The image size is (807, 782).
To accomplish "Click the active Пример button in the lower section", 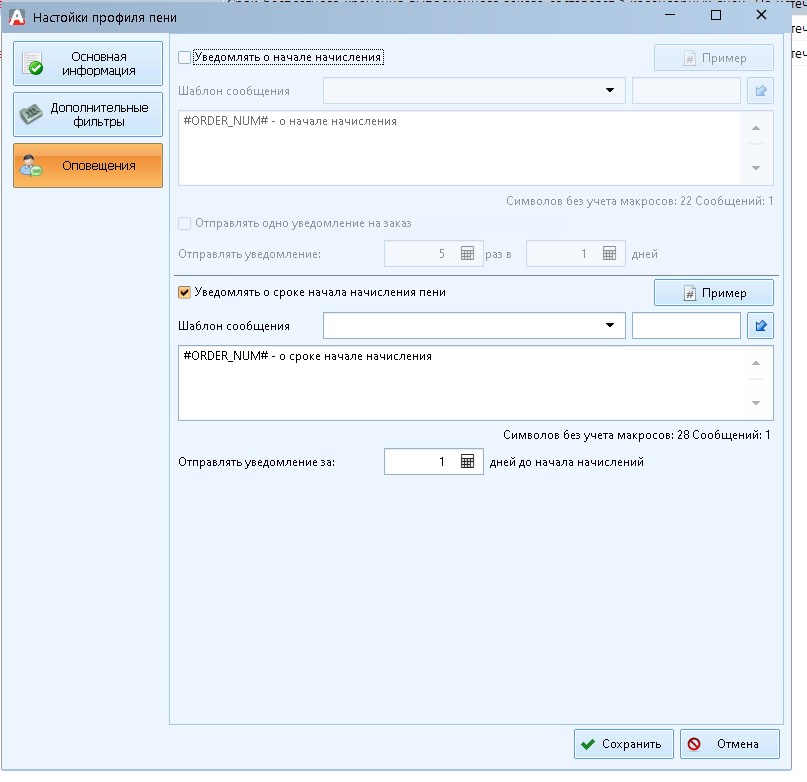I will (713, 293).
